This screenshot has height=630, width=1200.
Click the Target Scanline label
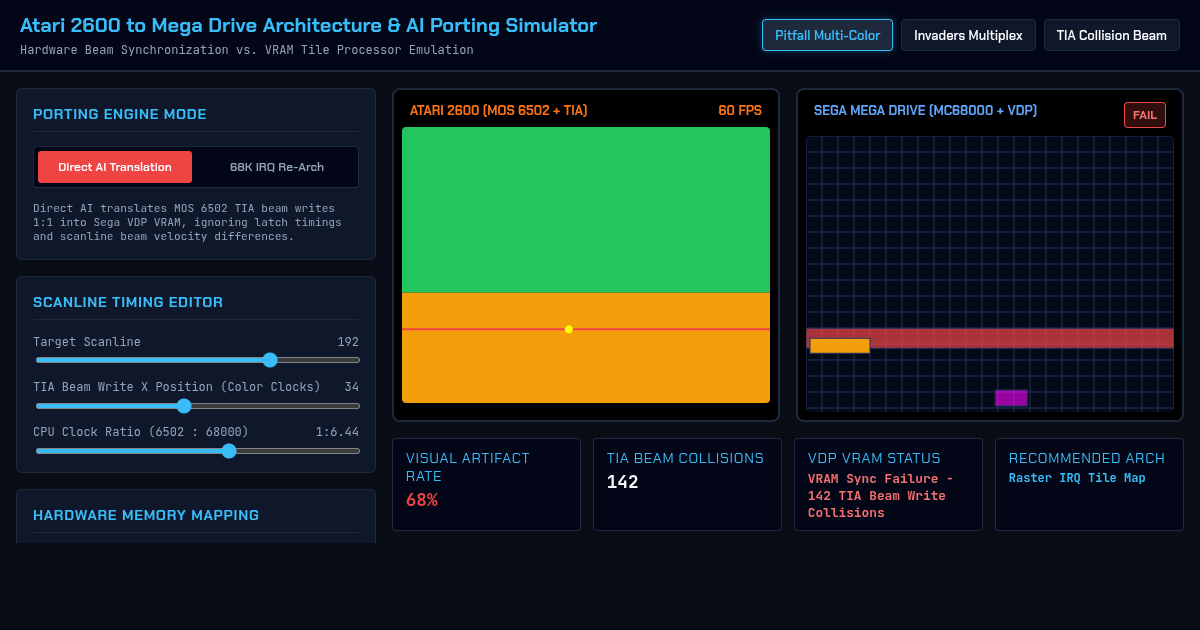(87, 342)
